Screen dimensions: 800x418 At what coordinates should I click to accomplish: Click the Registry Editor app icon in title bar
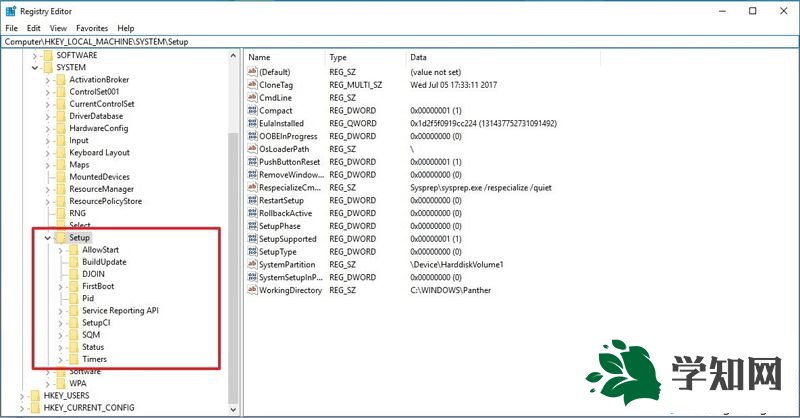(11, 11)
